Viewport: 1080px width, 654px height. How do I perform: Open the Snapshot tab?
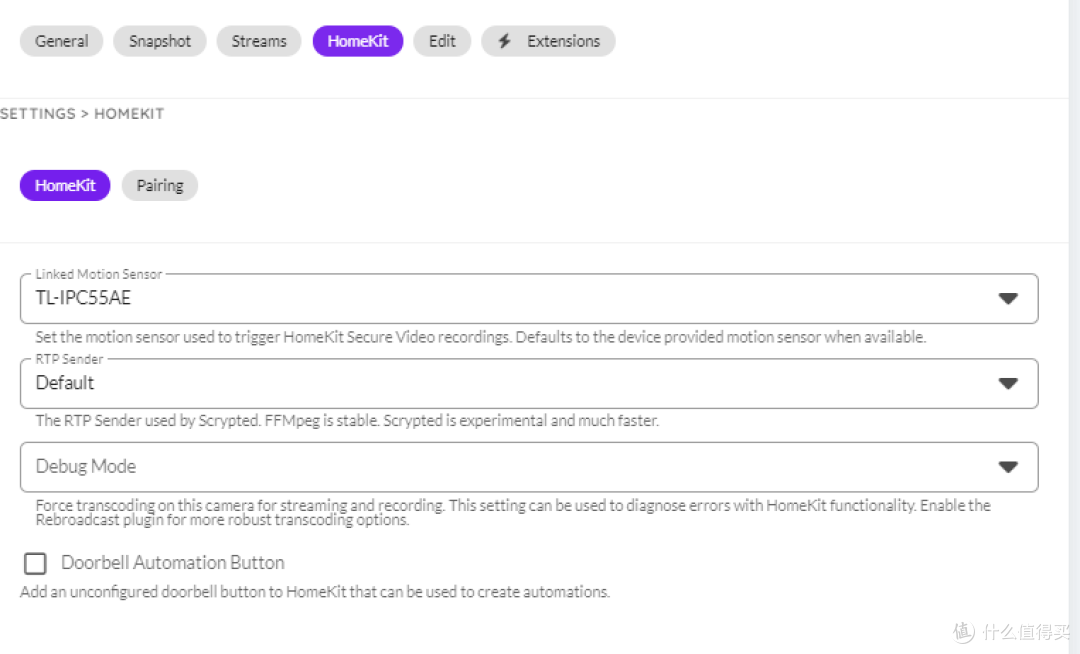159,41
